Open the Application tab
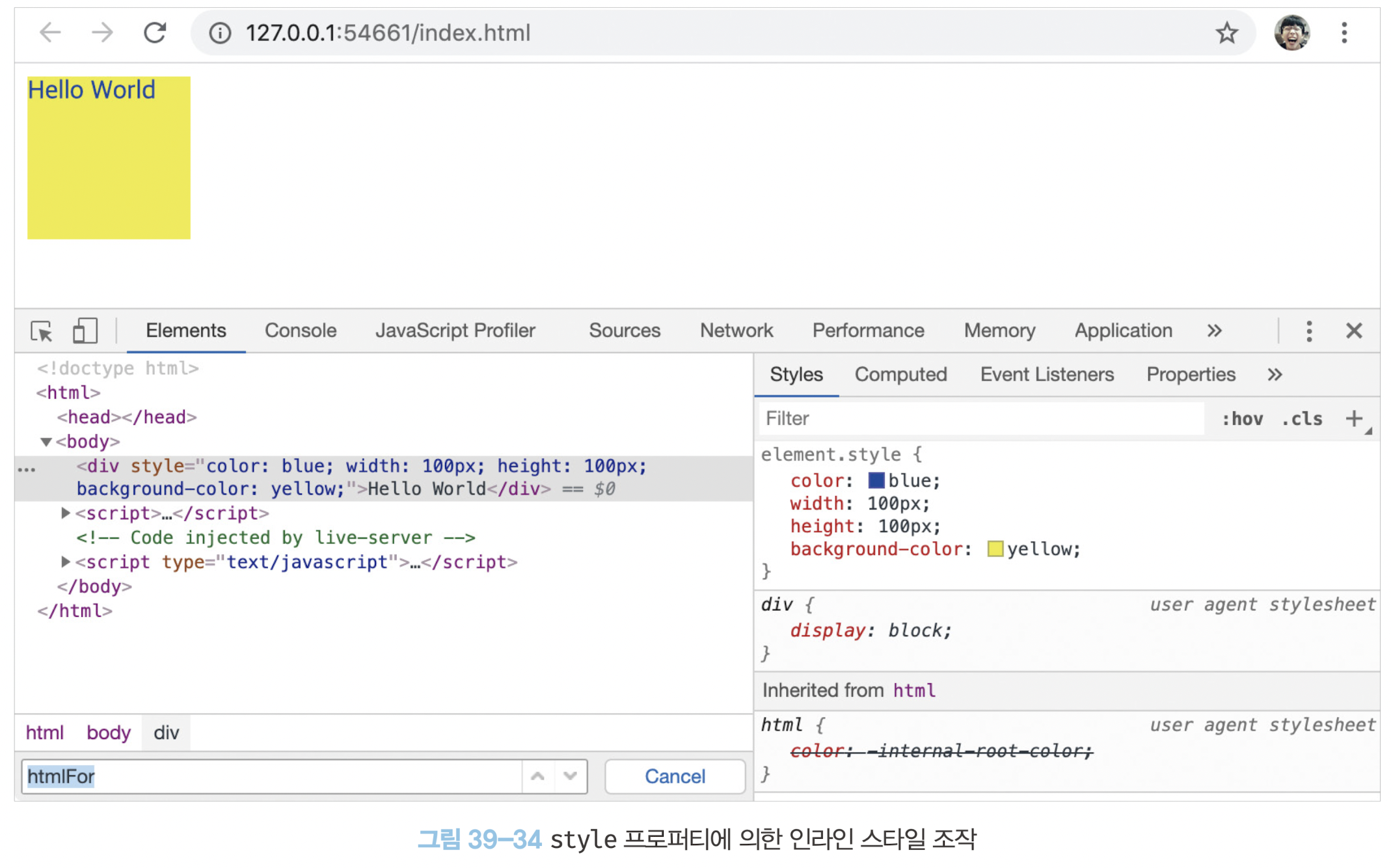Screen dimensions: 1391x868 pos(1124,331)
